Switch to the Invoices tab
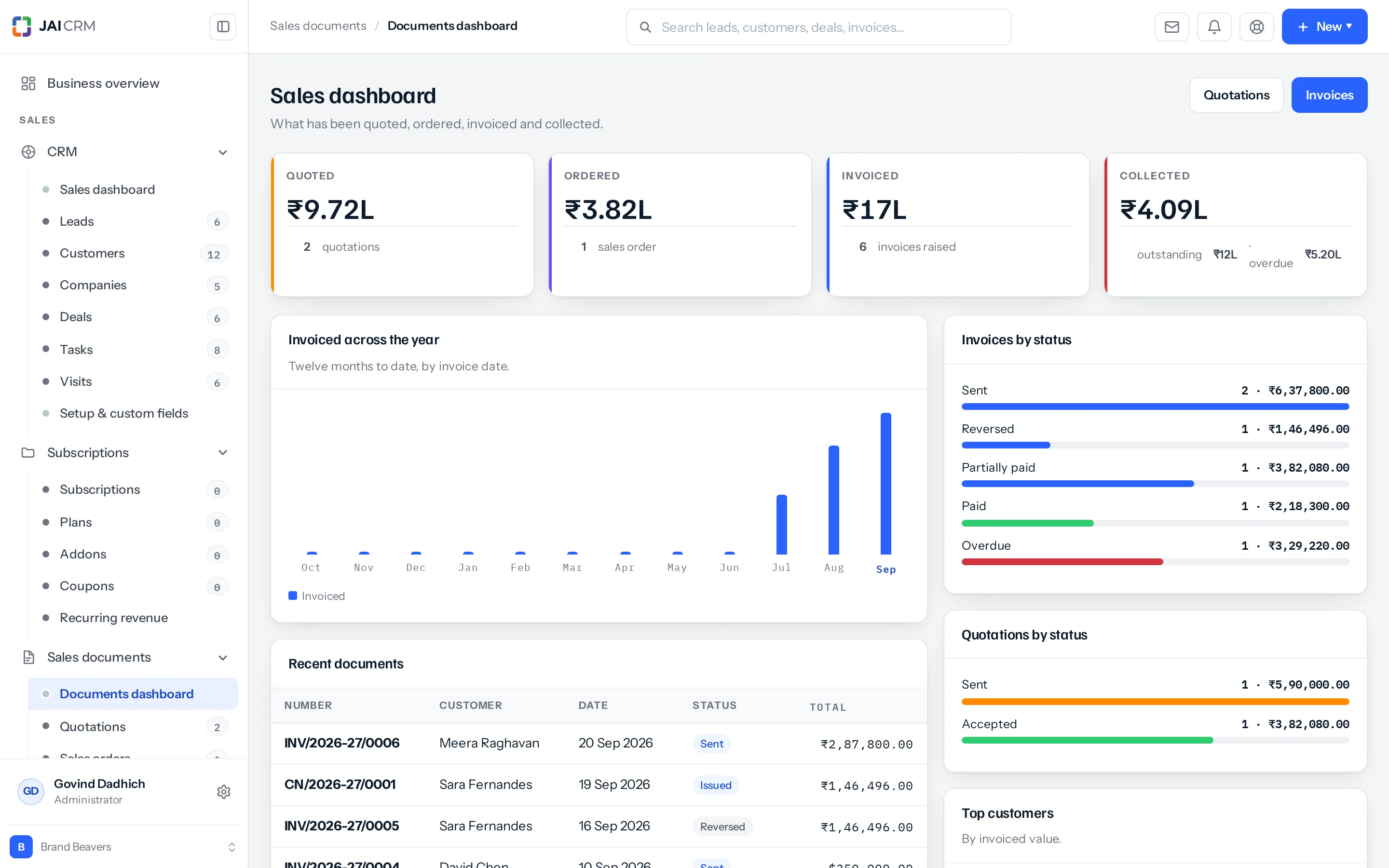Viewport: 1389px width, 868px height. [x=1329, y=95]
